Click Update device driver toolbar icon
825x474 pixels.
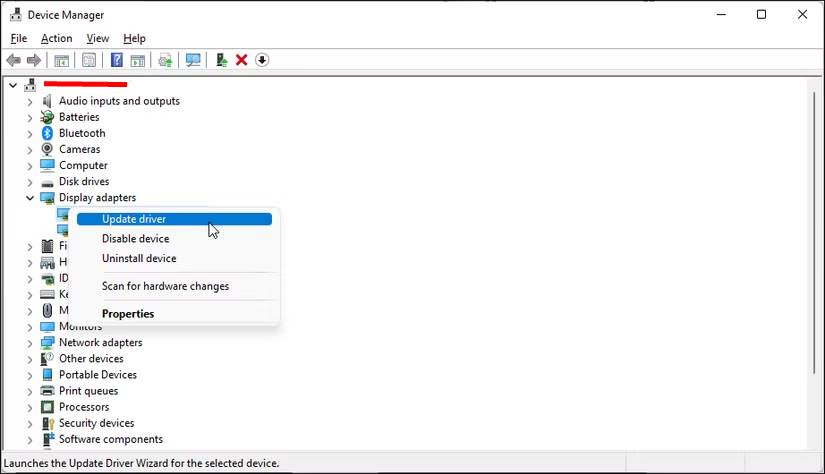[x=165, y=60]
